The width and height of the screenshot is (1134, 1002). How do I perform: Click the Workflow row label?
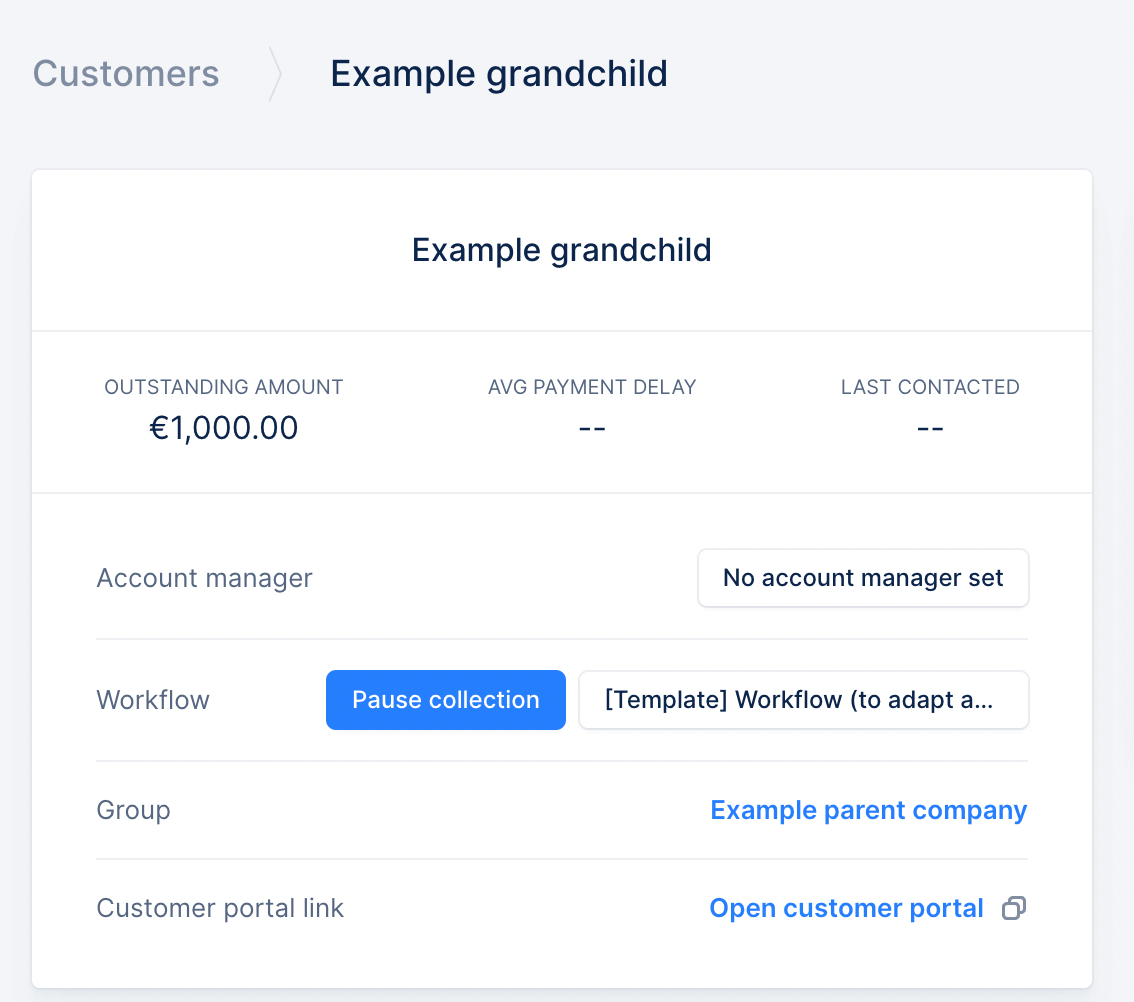pos(153,700)
